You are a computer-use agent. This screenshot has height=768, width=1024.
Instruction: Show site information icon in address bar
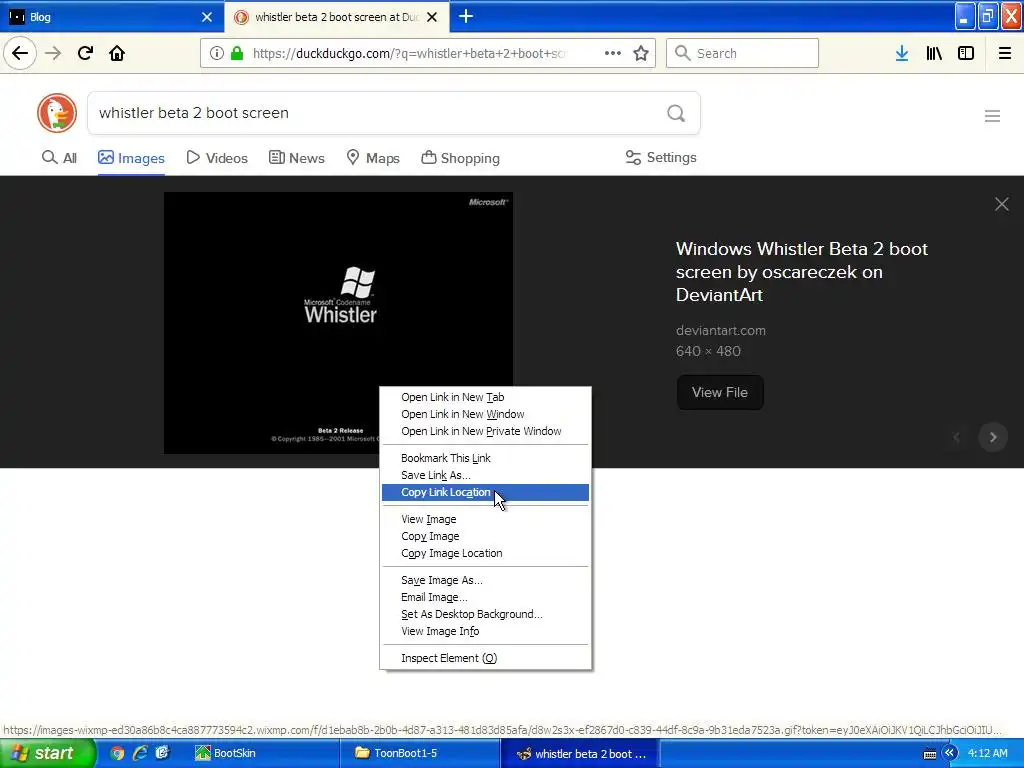coord(216,53)
